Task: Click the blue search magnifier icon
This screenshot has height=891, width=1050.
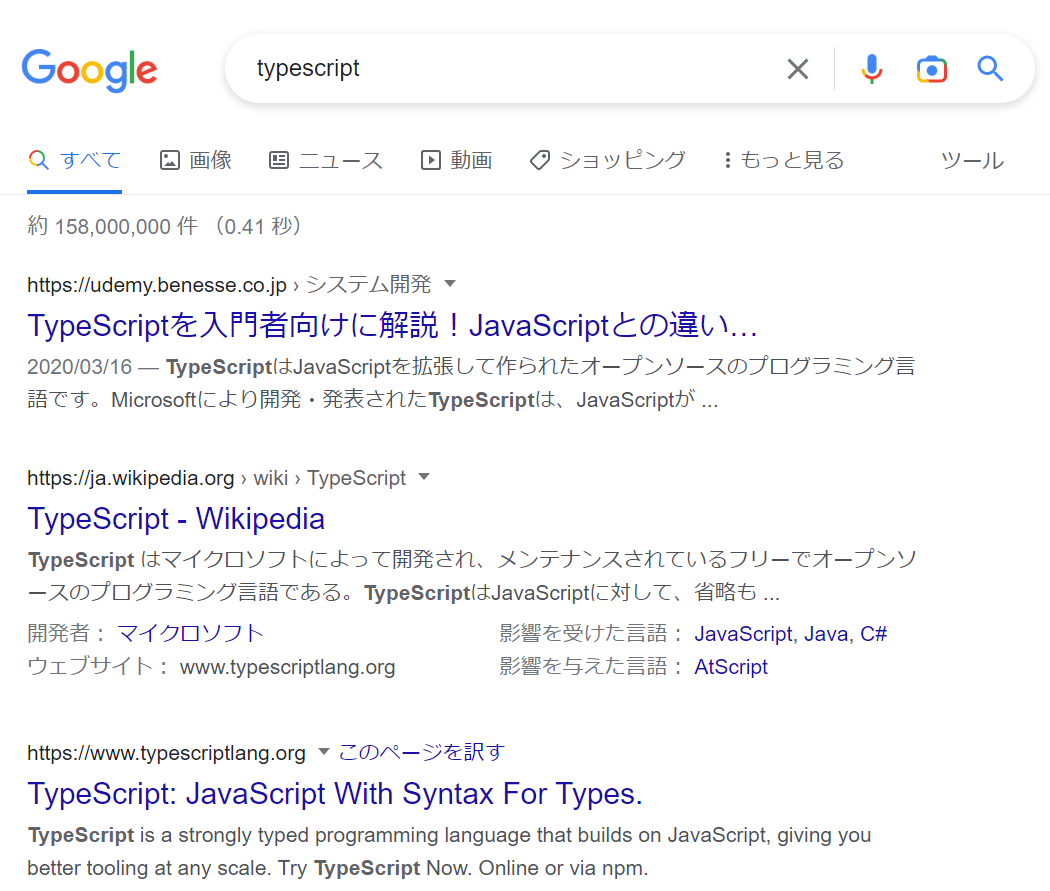Action: click(989, 68)
